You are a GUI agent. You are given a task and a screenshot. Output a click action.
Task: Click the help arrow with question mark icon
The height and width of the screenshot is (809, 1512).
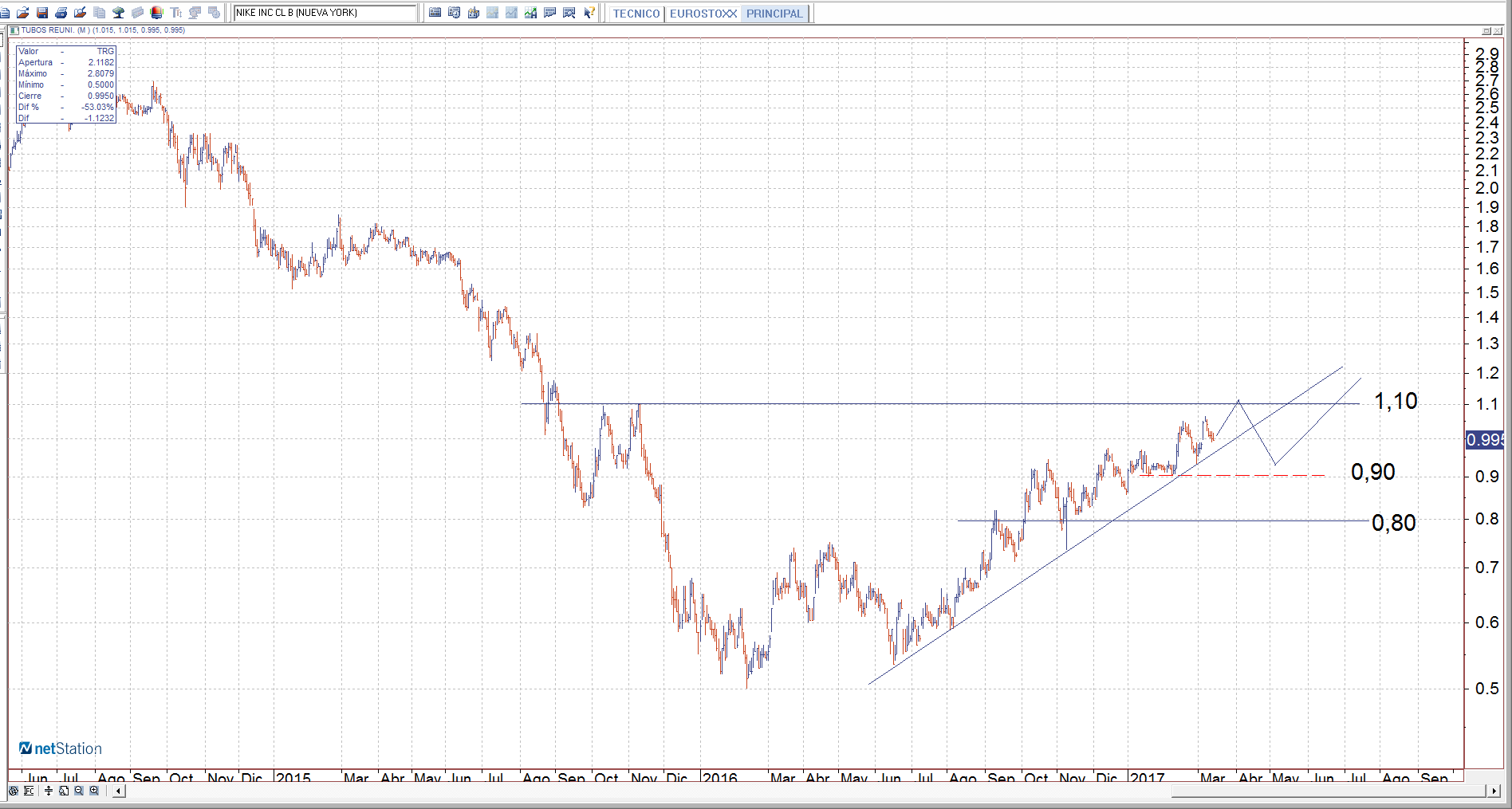click(x=589, y=13)
